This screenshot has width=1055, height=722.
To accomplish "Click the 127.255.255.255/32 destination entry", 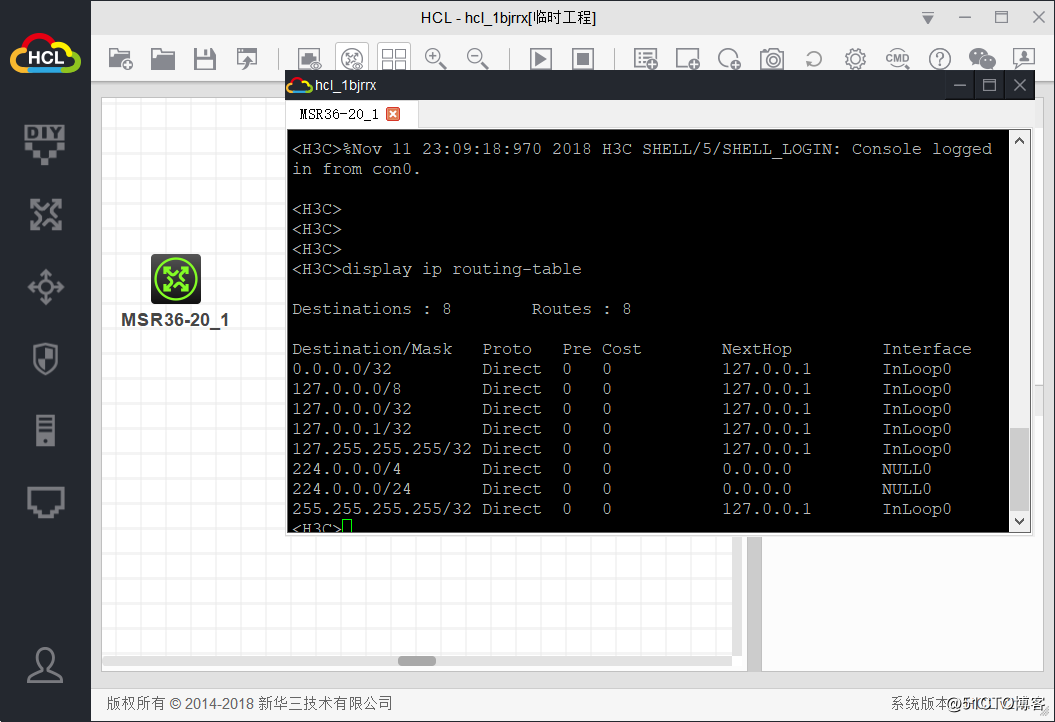I will coord(381,449).
